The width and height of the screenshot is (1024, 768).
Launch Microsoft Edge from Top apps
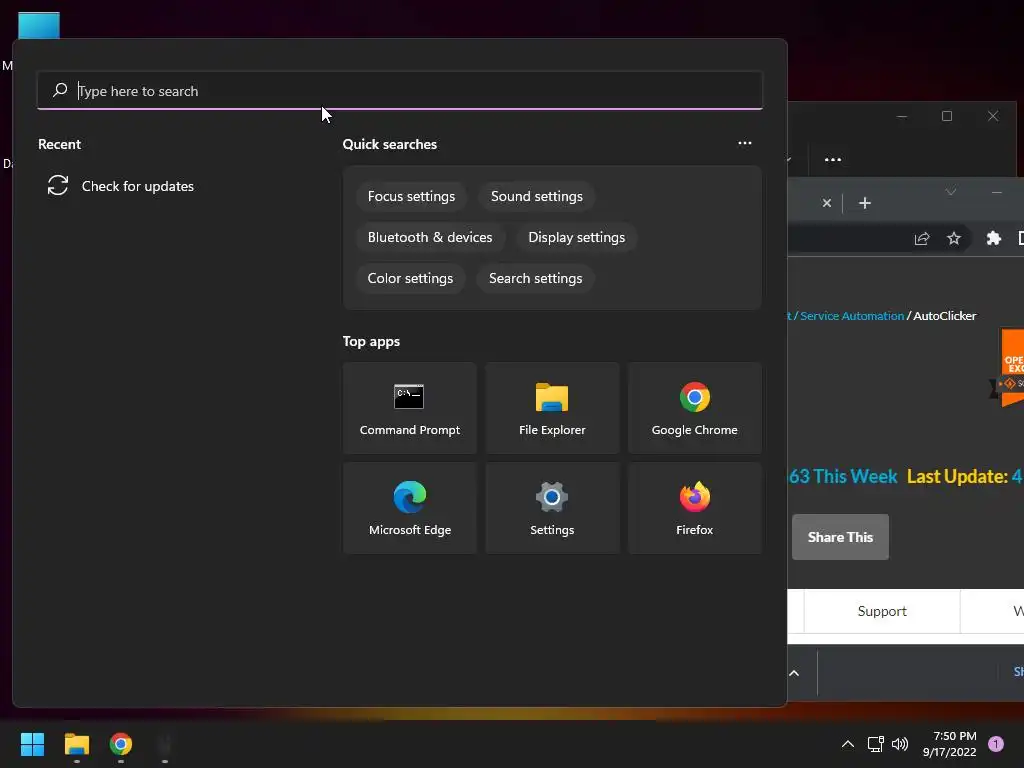coord(409,508)
